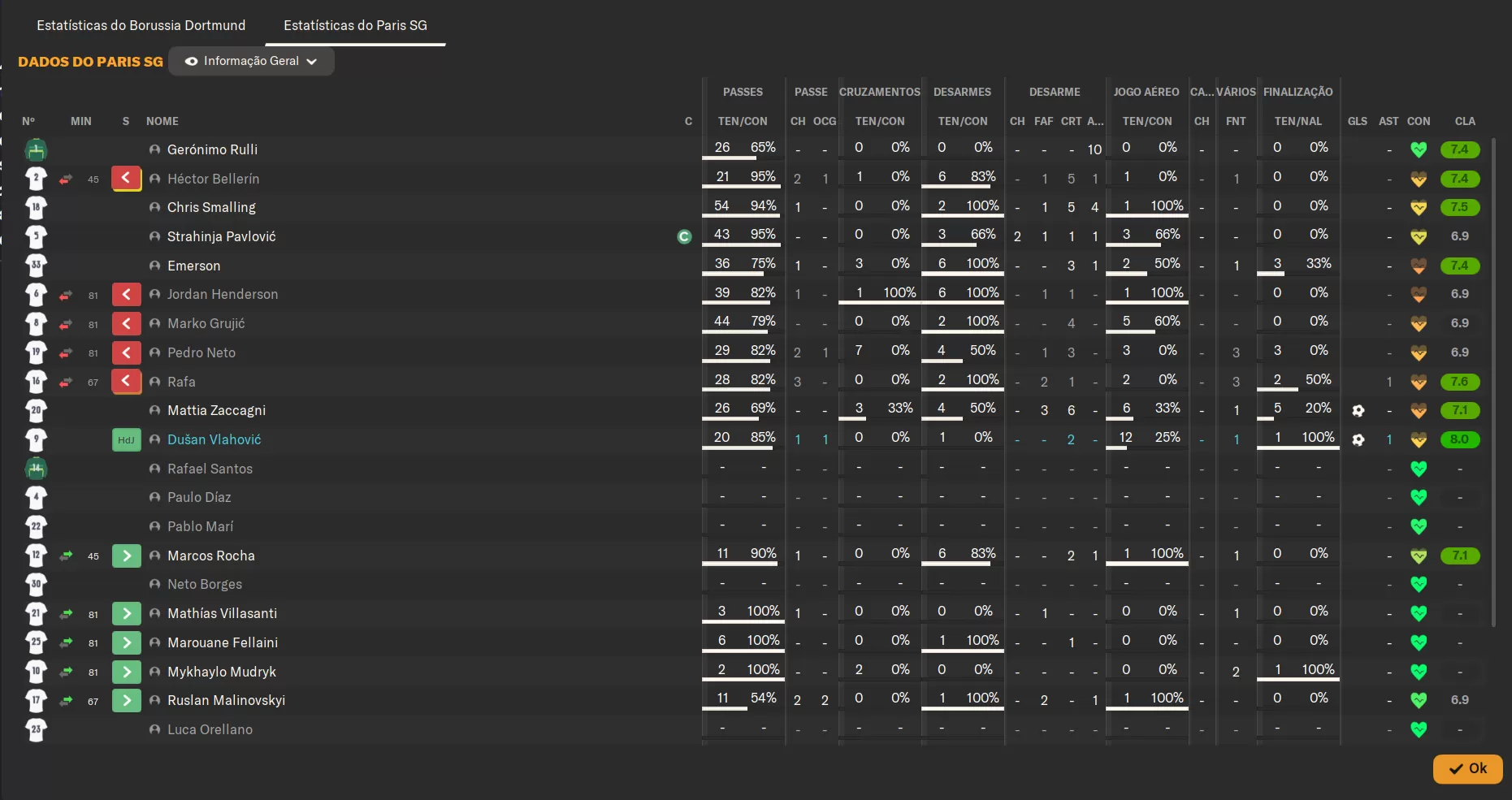Click Héctor Bellerín's number 2 shirt icon
The width and height of the screenshot is (1512, 800).
36,179
